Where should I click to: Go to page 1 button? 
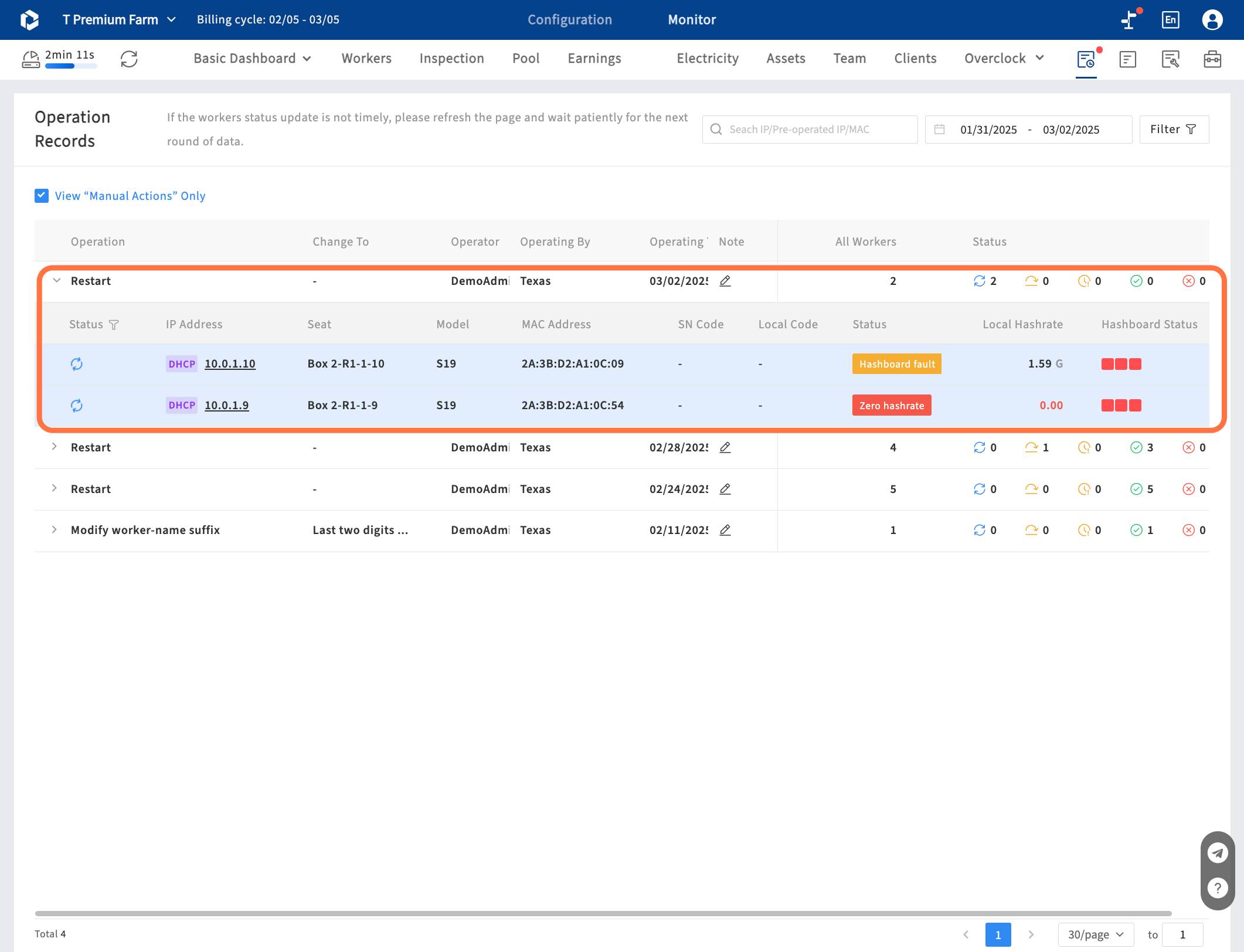tap(998, 934)
